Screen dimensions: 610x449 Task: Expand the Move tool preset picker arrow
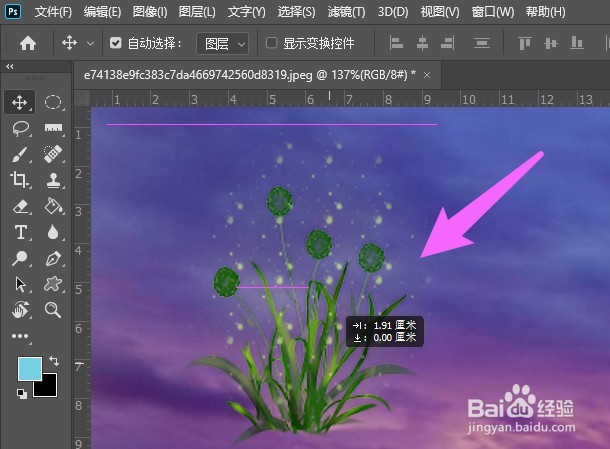pyautogui.click(x=90, y=44)
